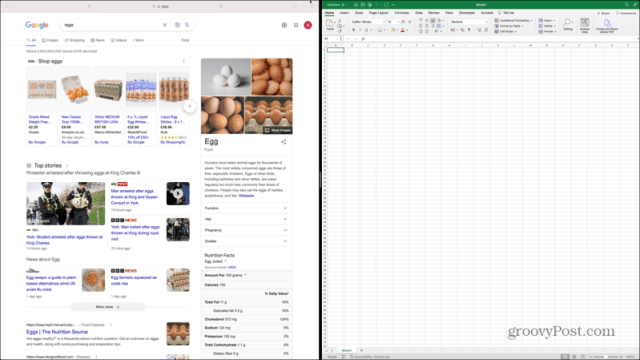Open the Cell Styles dropdown

click(506, 31)
